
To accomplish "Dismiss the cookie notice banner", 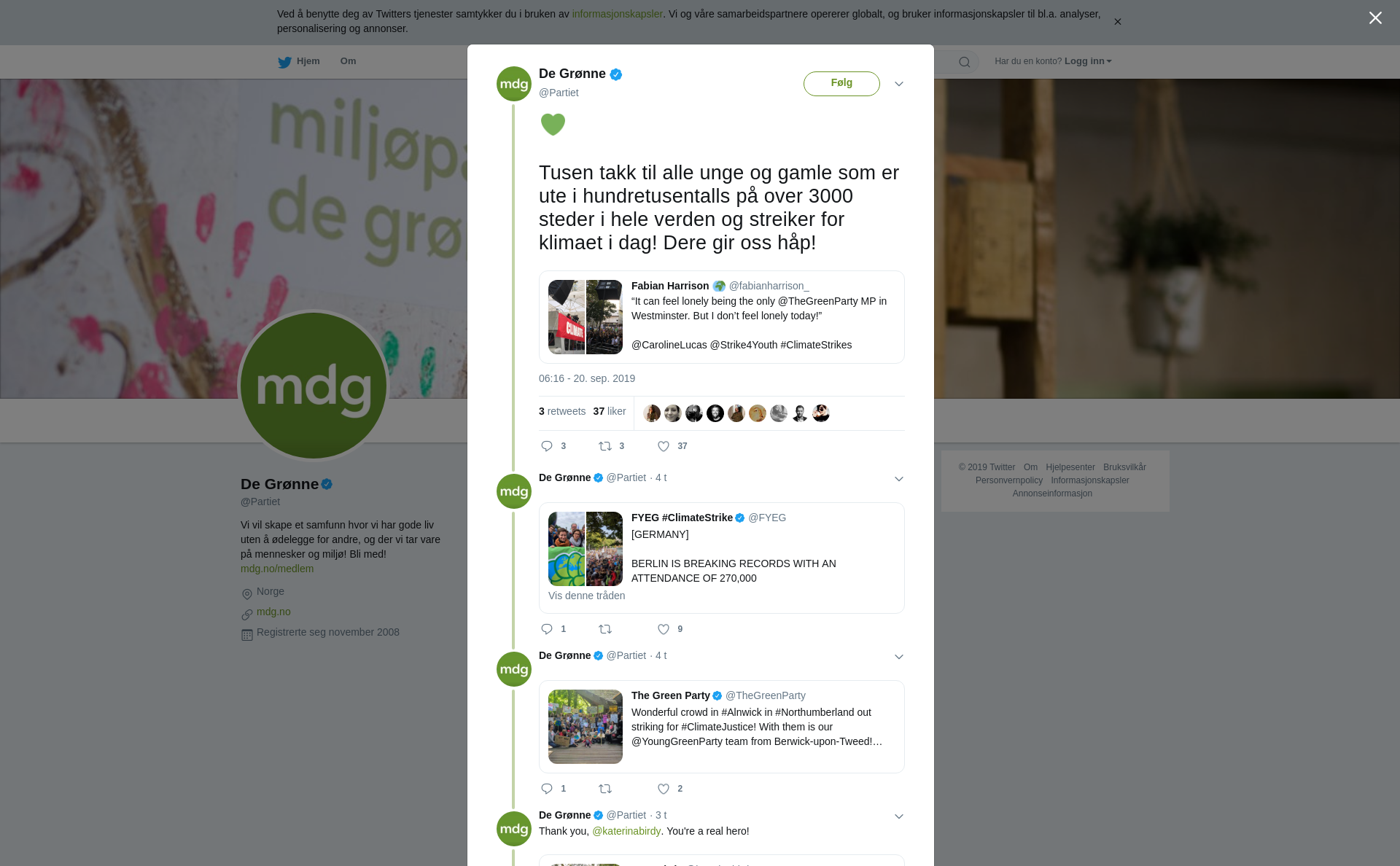I will 1117,22.
